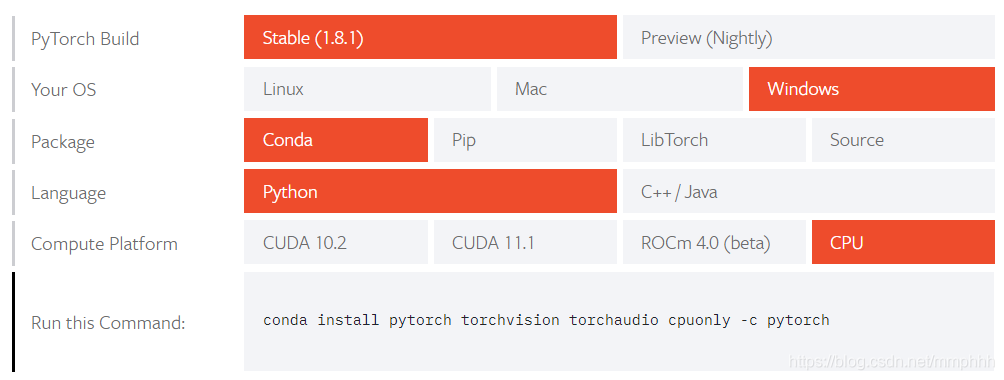Select the CUDA 11.1 compute platform
1004x380 pixels.
525,242
